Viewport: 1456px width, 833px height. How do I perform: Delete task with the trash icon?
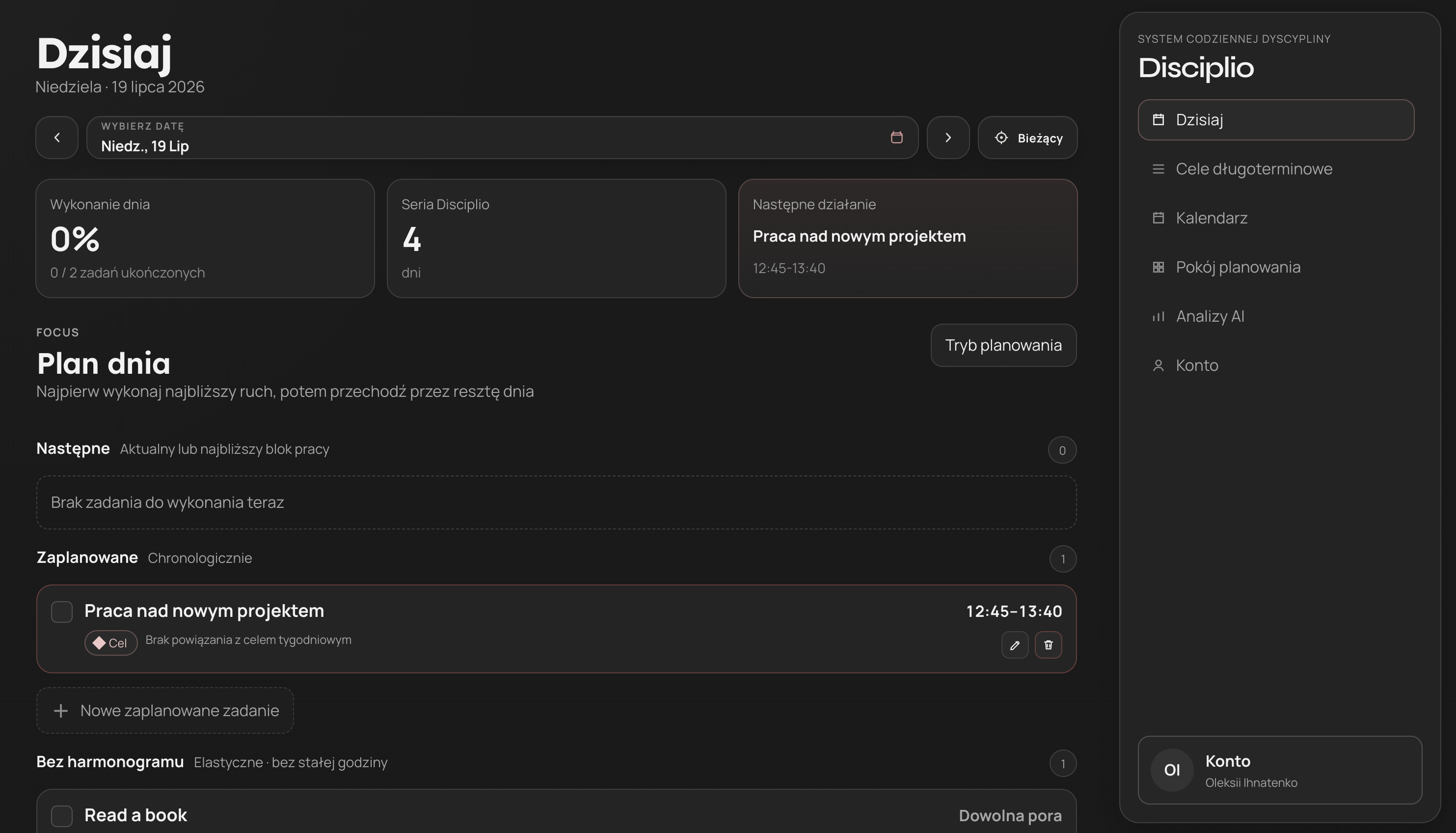[x=1049, y=645]
